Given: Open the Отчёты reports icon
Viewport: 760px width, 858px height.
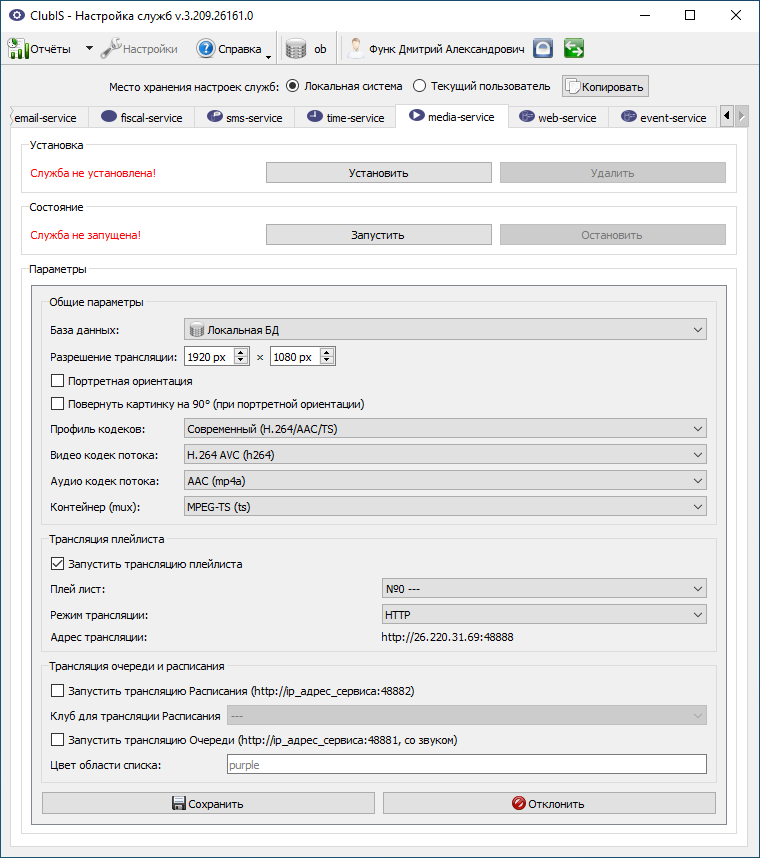Looking at the screenshot, I should click(x=18, y=49).
